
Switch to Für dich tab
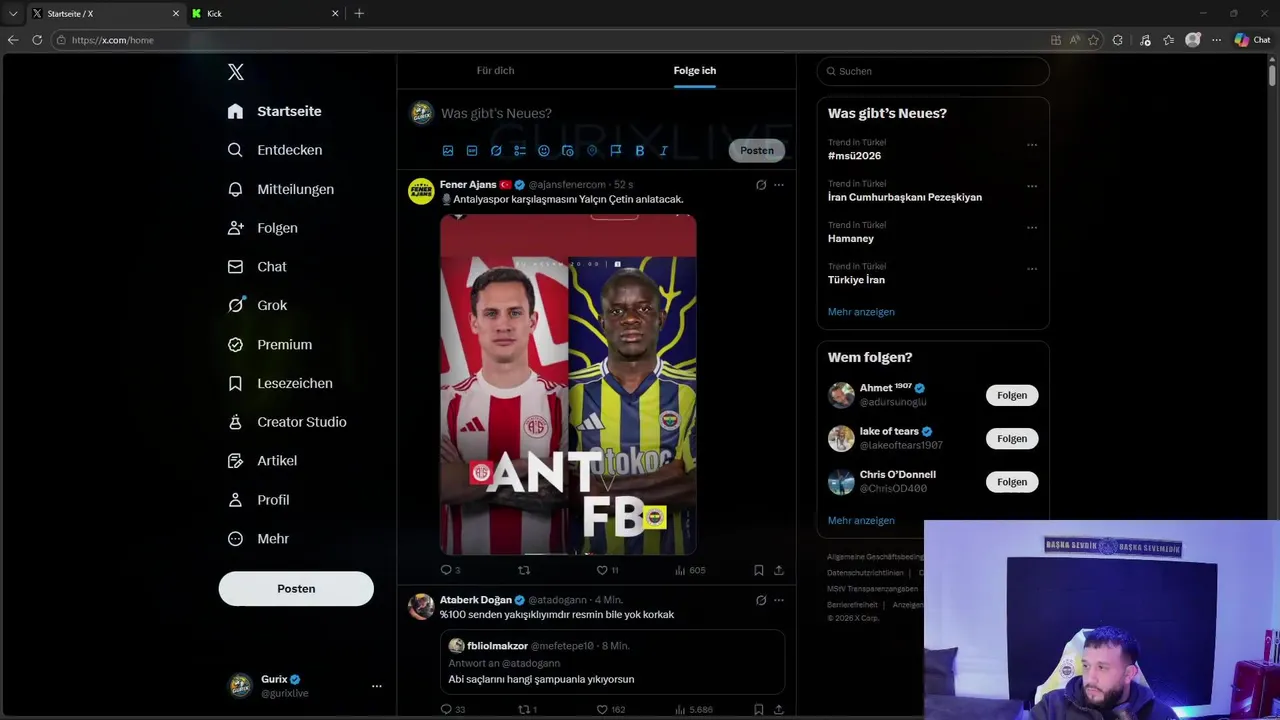click(495, 71)
